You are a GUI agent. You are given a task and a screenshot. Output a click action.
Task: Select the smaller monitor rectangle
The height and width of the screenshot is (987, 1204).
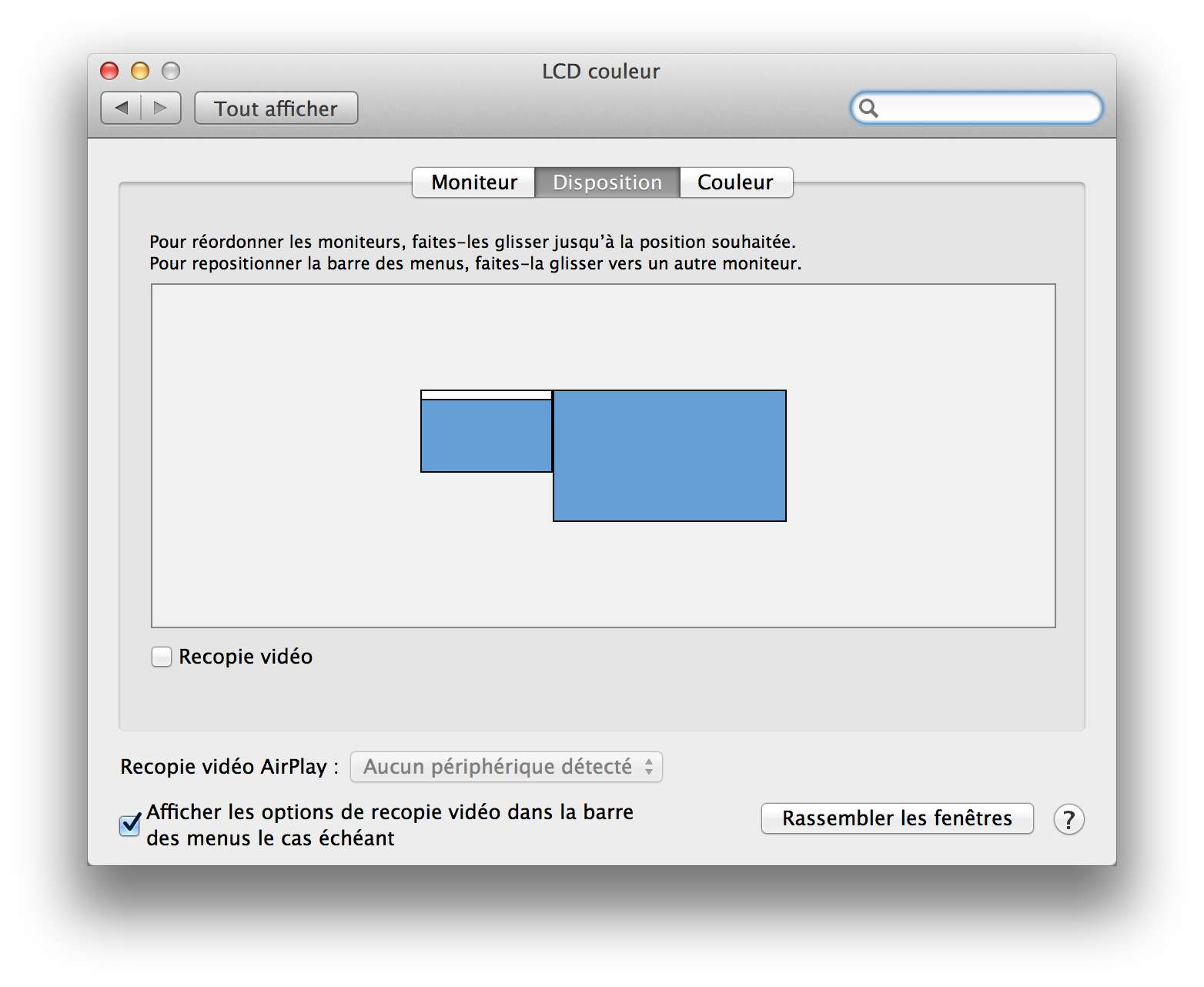486,436
